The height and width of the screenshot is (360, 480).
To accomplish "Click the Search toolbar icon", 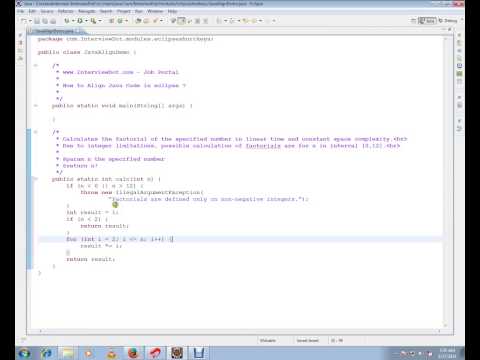I will point(155,21).
